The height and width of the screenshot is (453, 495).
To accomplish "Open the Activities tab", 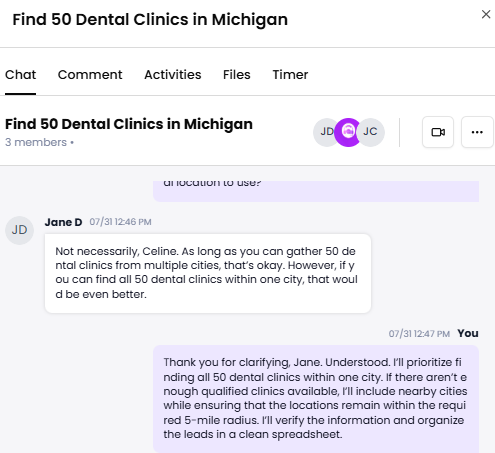I will coord(173,75).
